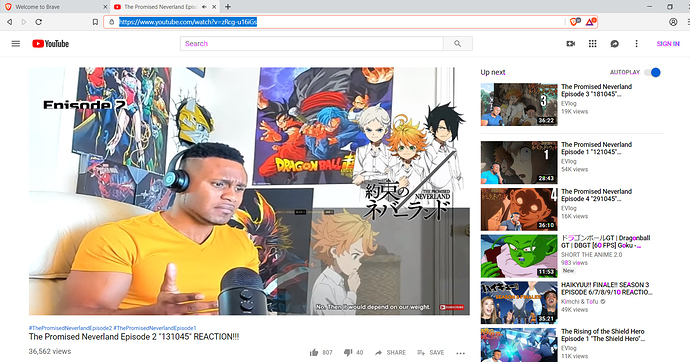Mute the Promised Neverland tab audio
Image resolution: width=690 pixels, height=362 pixels.
(204, 7)
